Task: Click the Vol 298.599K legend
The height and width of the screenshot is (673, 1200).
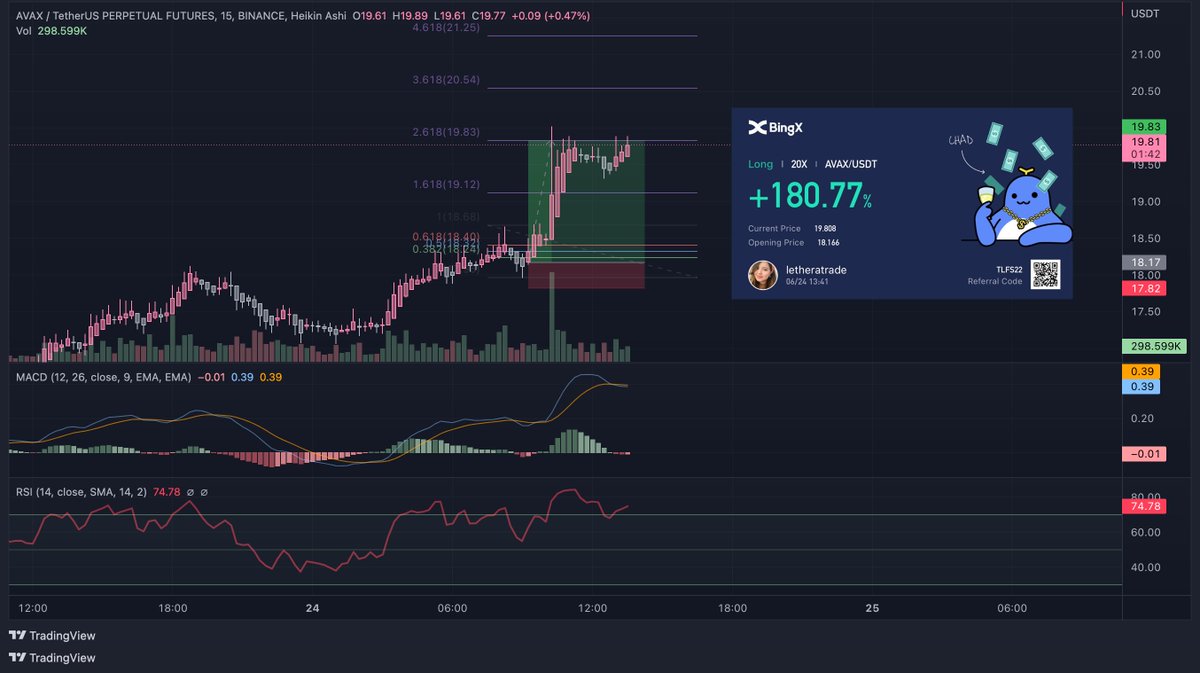Action: (x=51, y=31)
